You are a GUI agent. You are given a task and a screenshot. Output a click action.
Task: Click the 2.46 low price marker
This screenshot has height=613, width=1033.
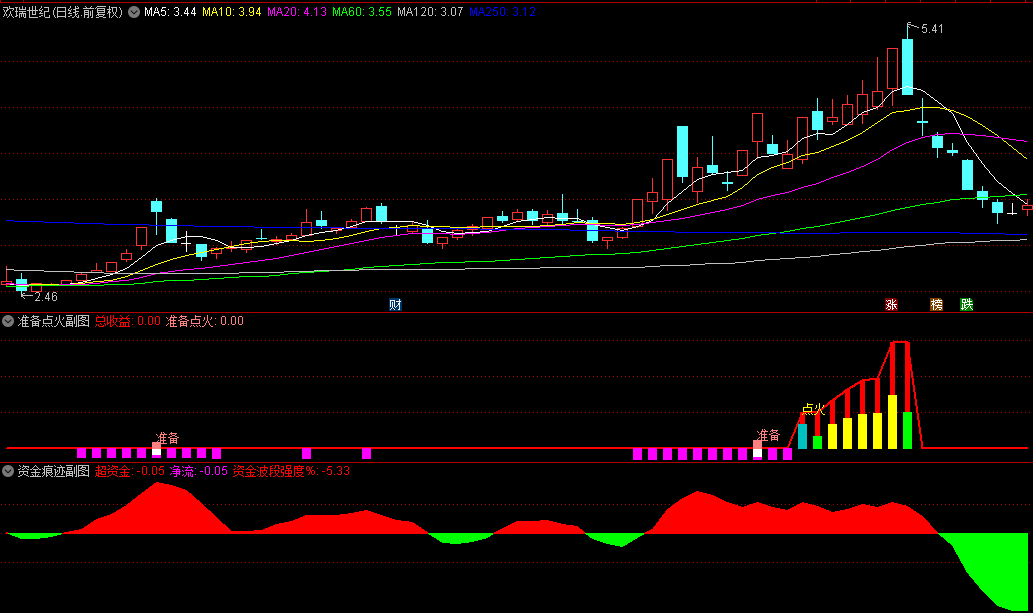[45, 297]
